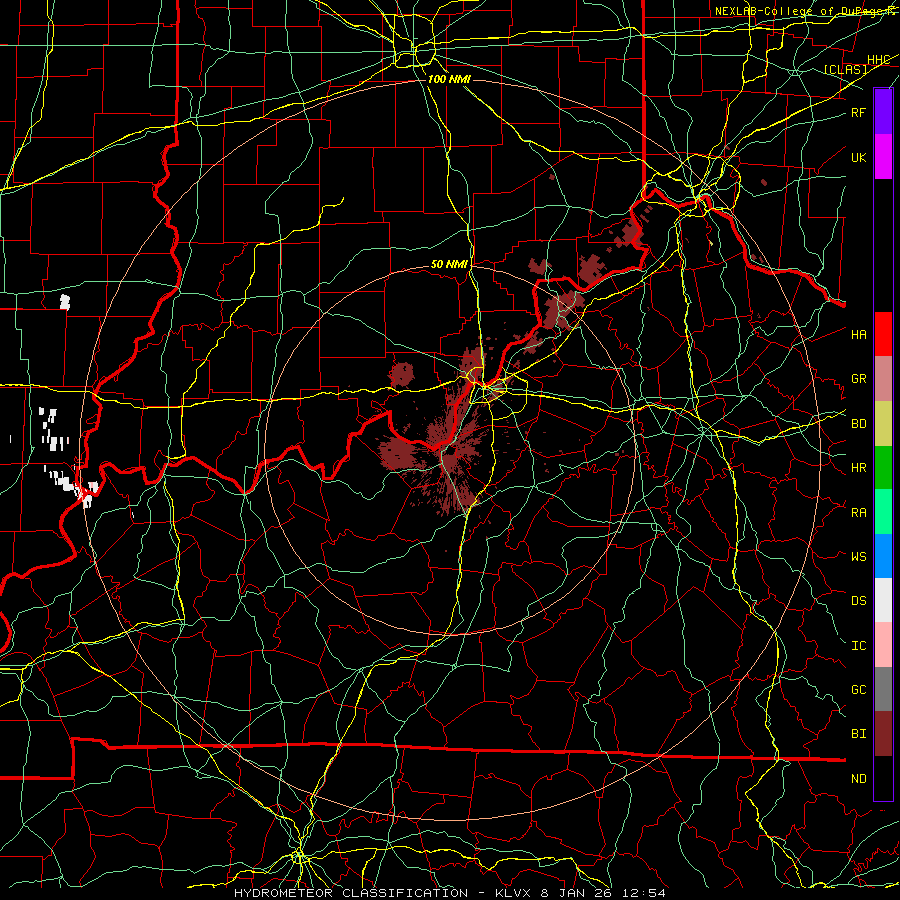Click the IC legend label

coord(859,646)
